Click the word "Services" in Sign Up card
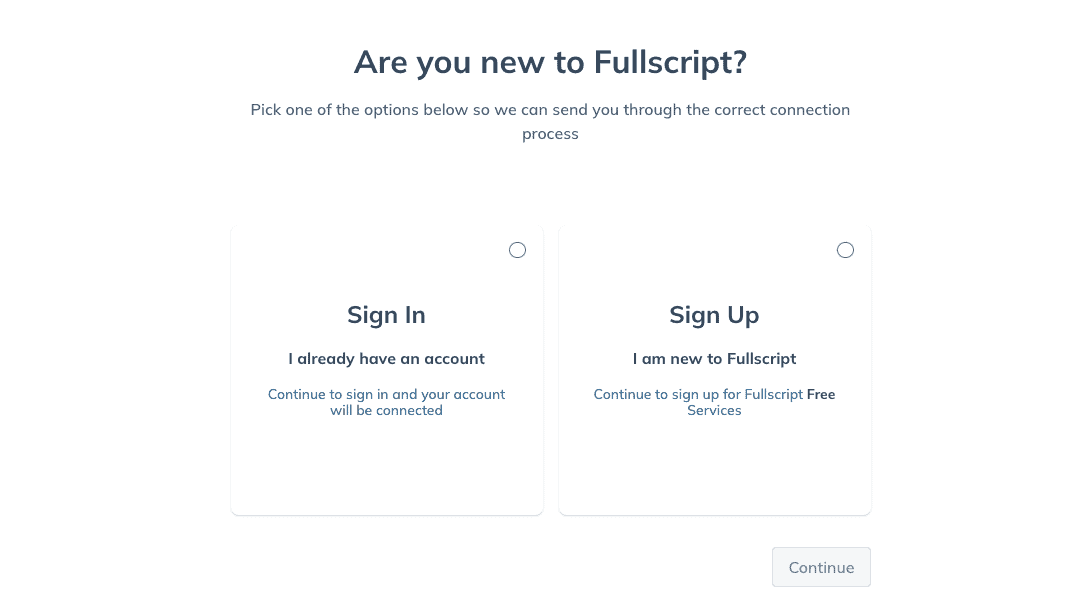Image resolution: width=1082 pixels, height=600 pixels. [714, 410]
